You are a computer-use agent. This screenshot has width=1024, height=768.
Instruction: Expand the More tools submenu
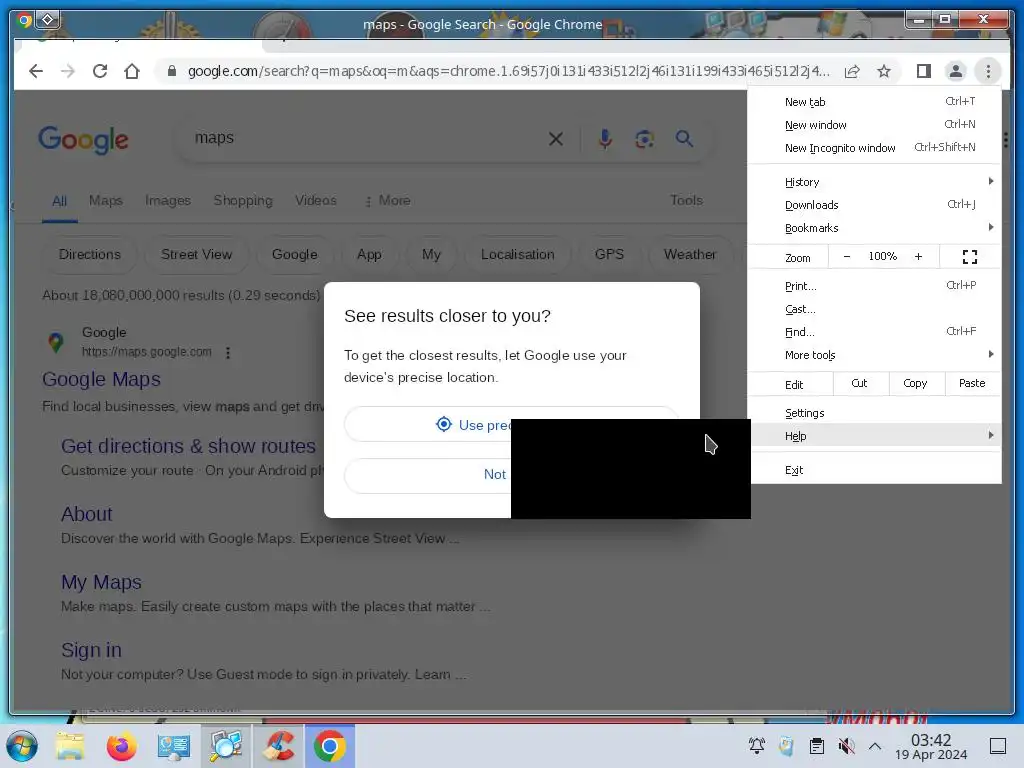click(x=874, y=355)
